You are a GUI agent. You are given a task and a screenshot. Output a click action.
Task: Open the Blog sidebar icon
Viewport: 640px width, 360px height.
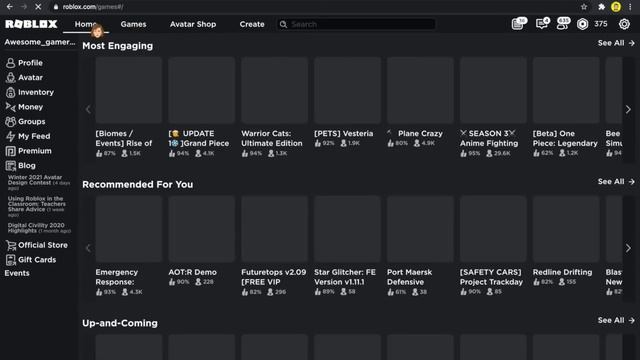point(10,166)
